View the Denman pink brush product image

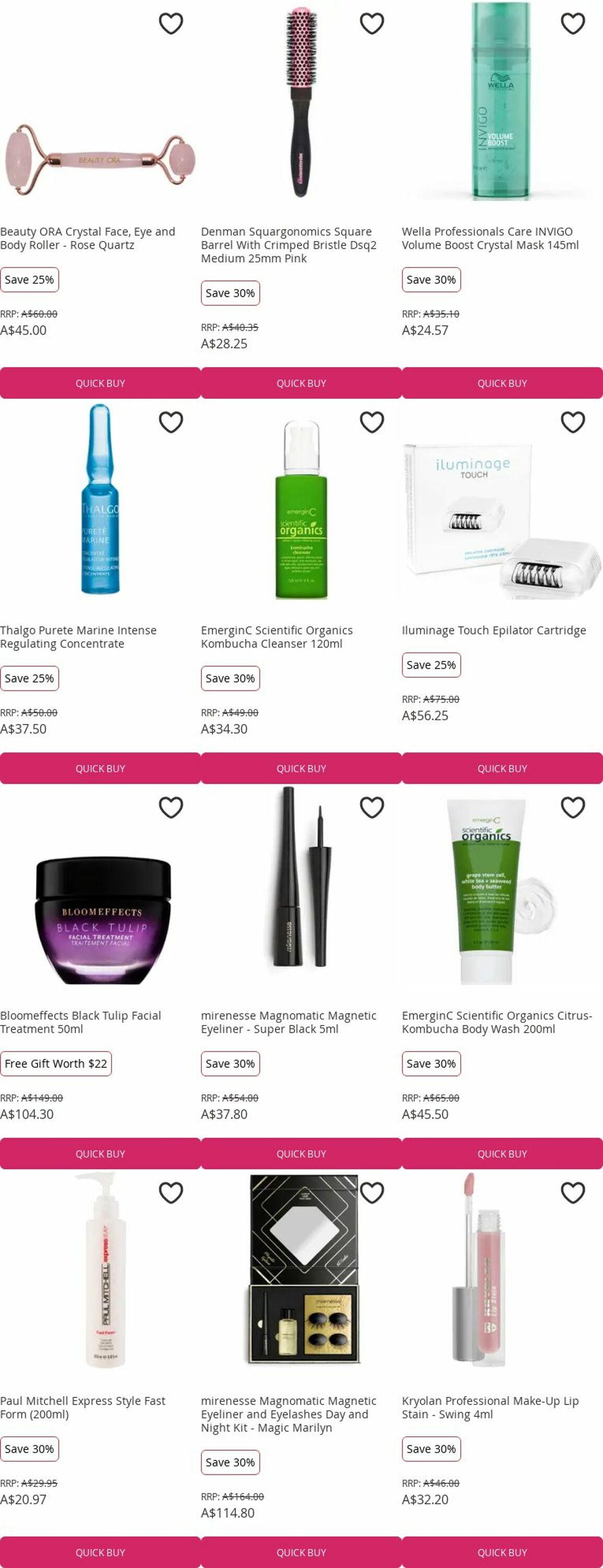click(x=301, y=102)
